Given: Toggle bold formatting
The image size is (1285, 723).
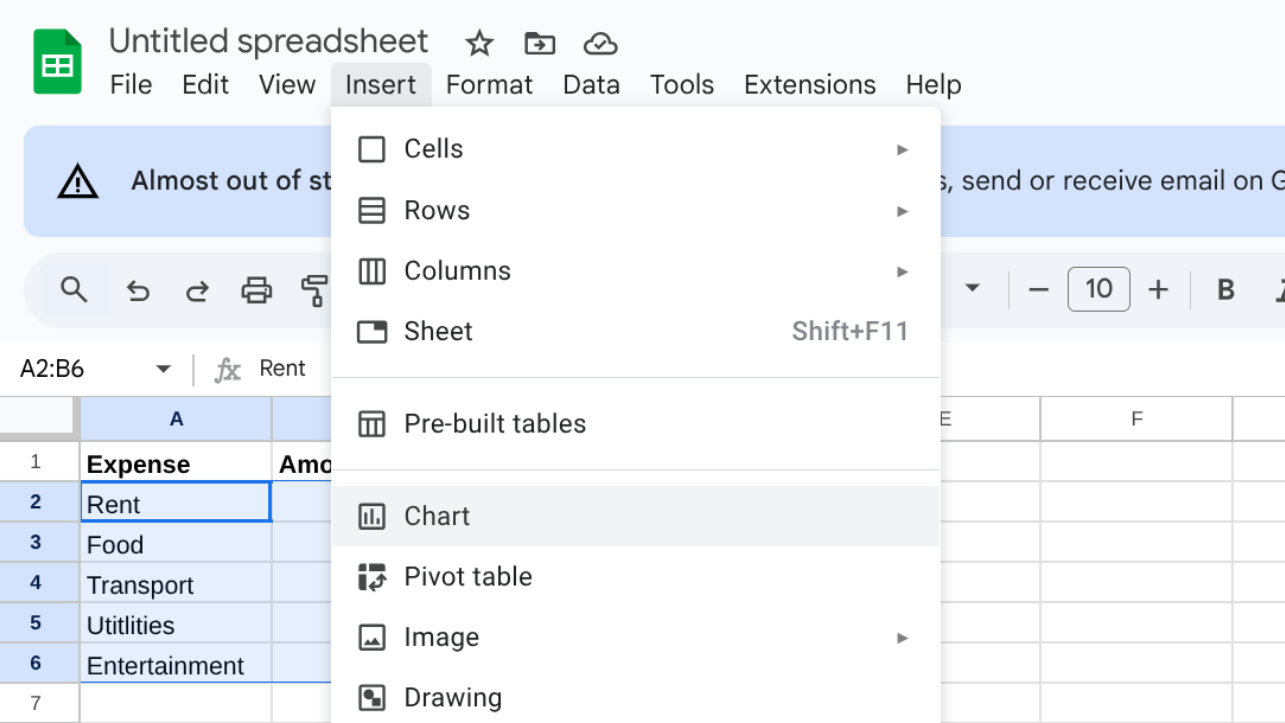Looking at the screenshot, I should 1224,289.
